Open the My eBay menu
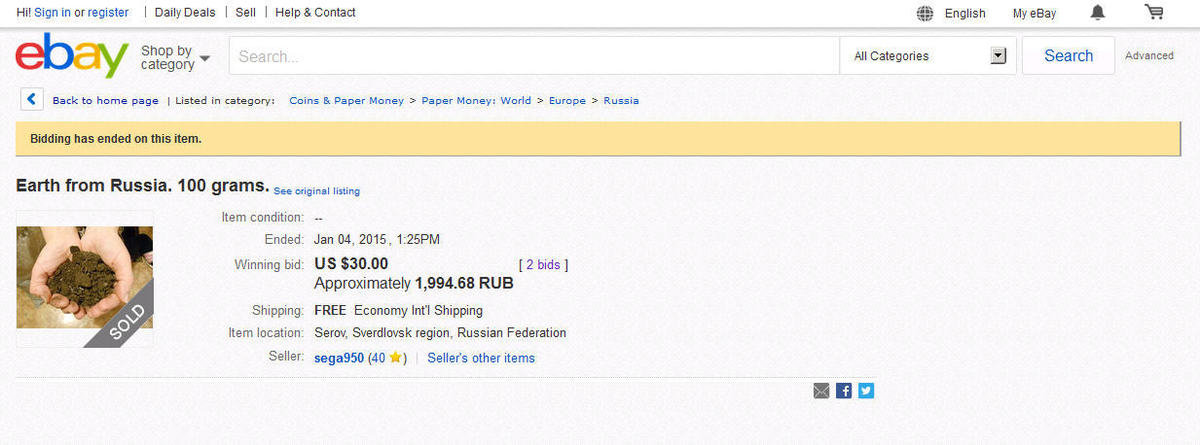 (x=1034, y=13)
